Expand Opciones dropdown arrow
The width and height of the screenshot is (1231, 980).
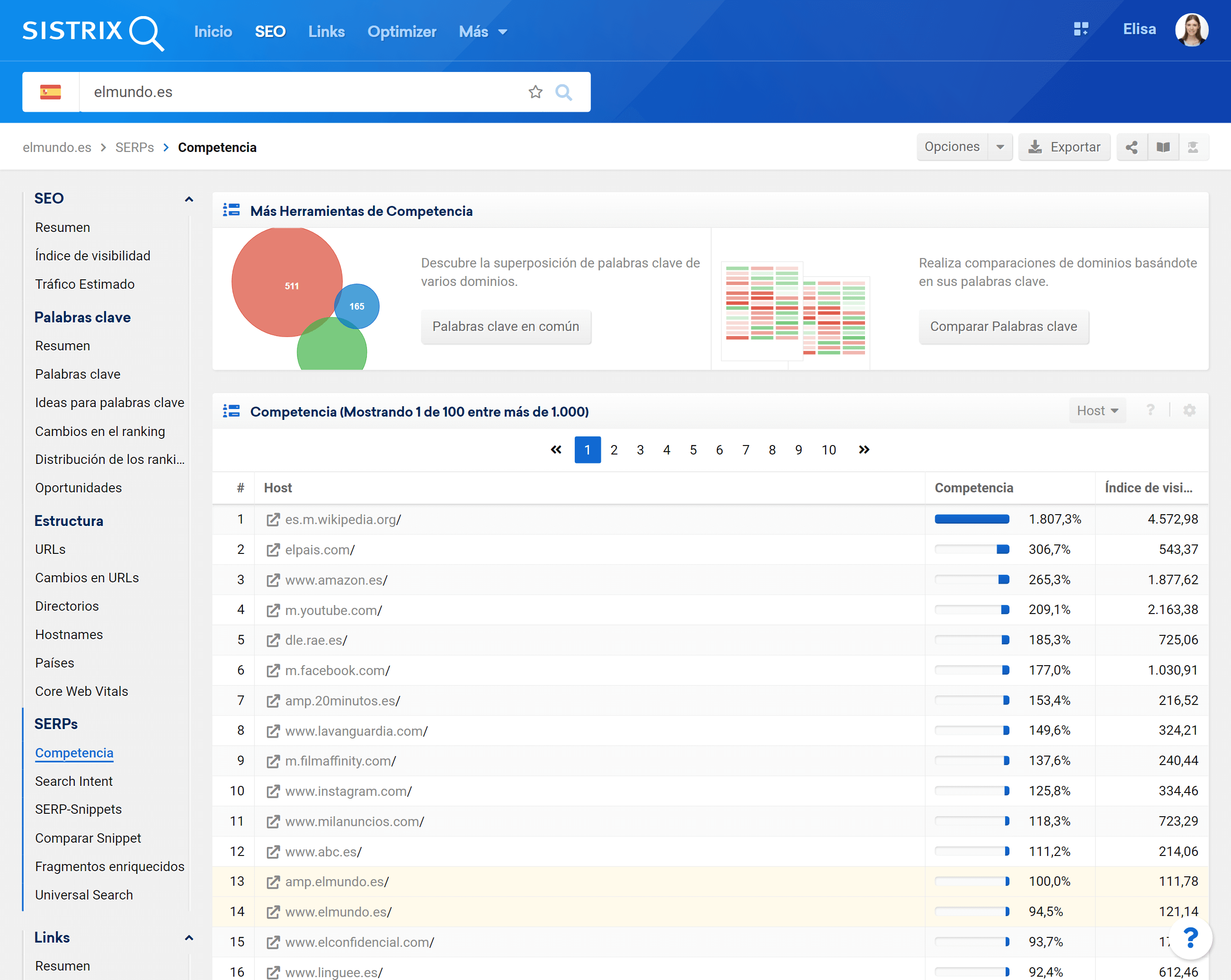(1000, 147)
